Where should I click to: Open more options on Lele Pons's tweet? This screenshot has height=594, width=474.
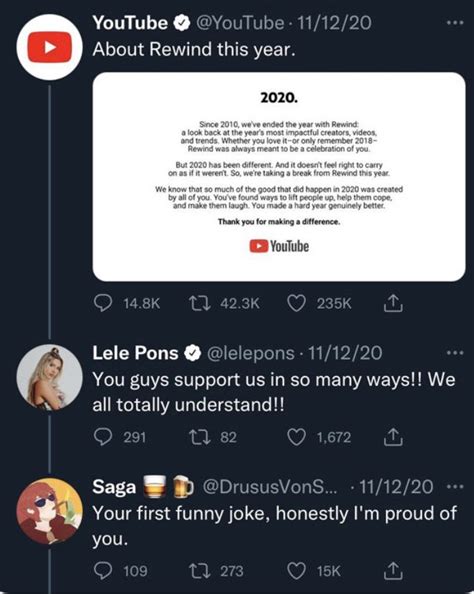(x=455, y=353)
